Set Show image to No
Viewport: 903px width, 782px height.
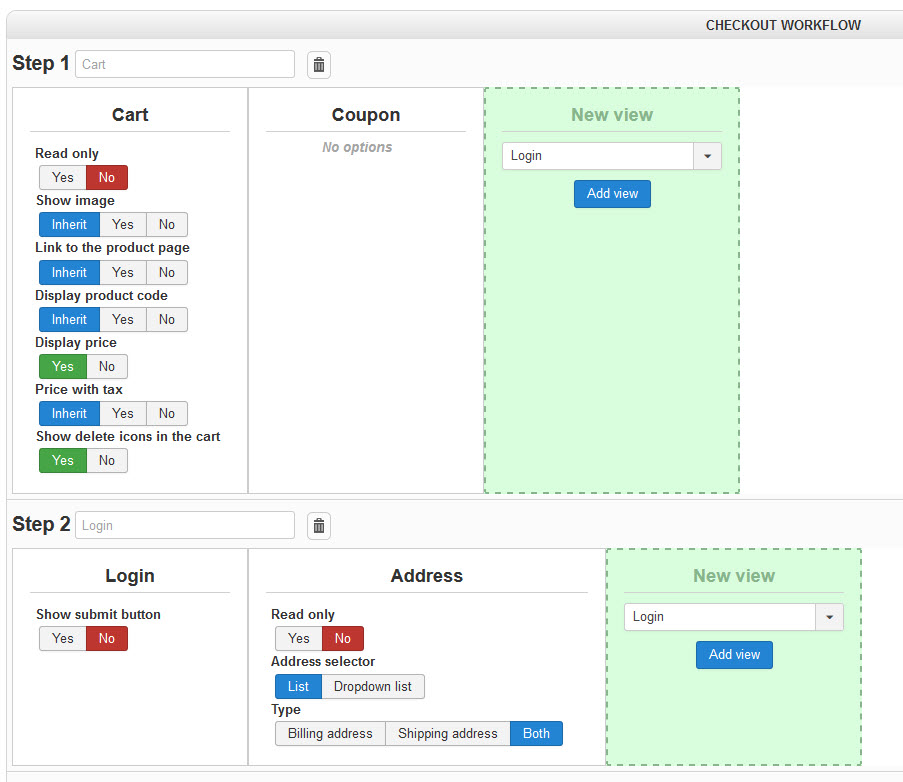coord(166,225)
